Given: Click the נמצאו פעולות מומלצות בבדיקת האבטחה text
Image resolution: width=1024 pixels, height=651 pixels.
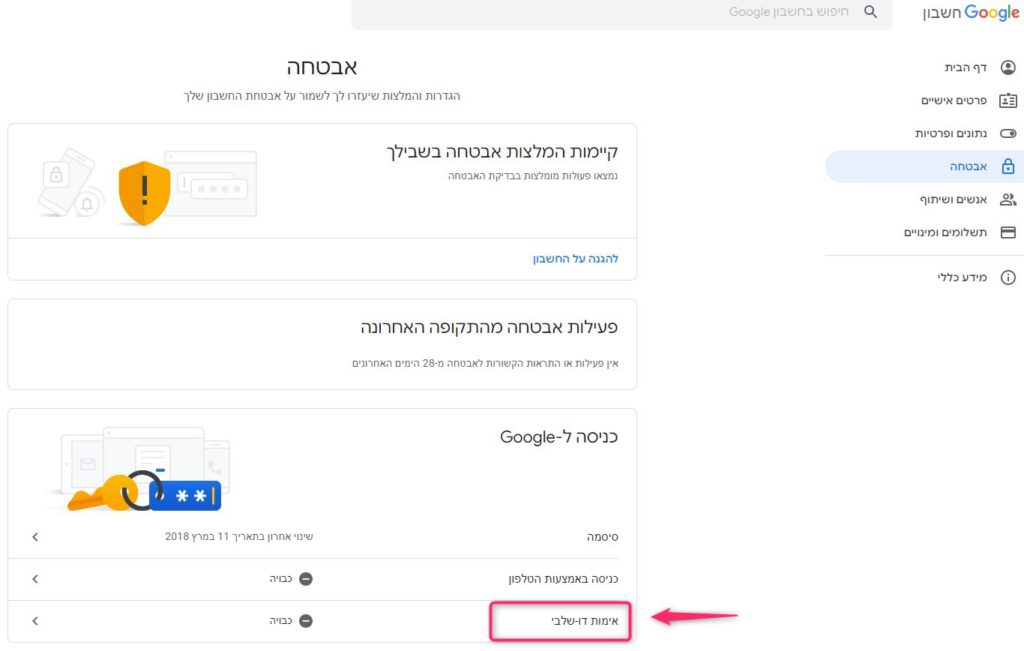Looking at the screenshot, I should tap(533, 176).
